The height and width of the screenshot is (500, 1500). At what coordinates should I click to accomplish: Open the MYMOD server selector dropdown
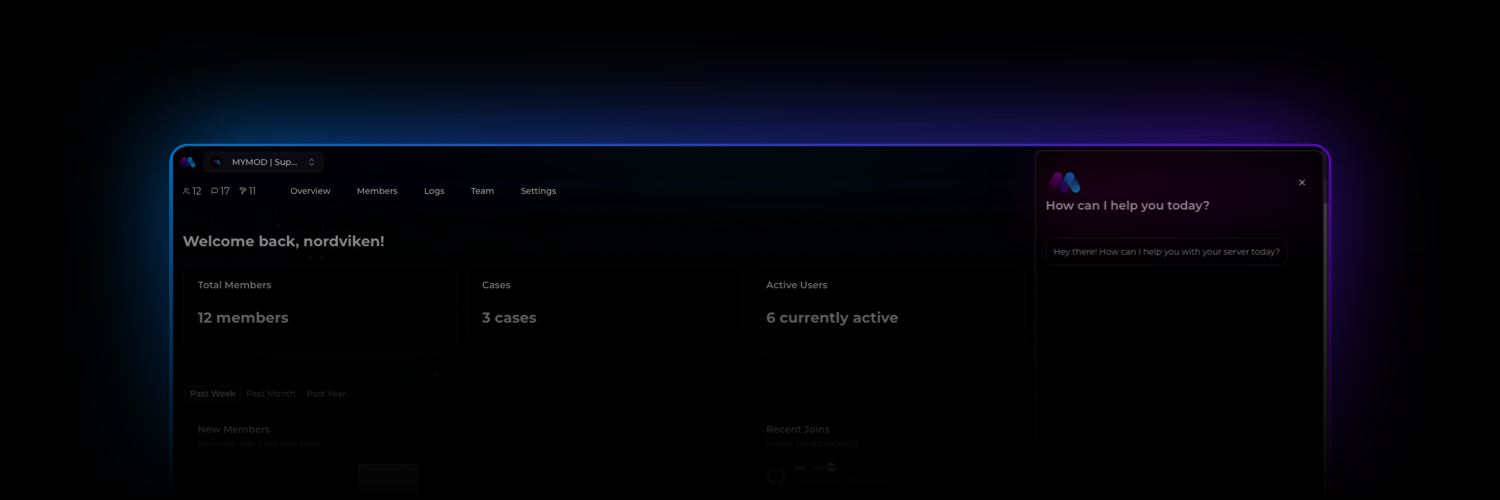coord(264,162)
